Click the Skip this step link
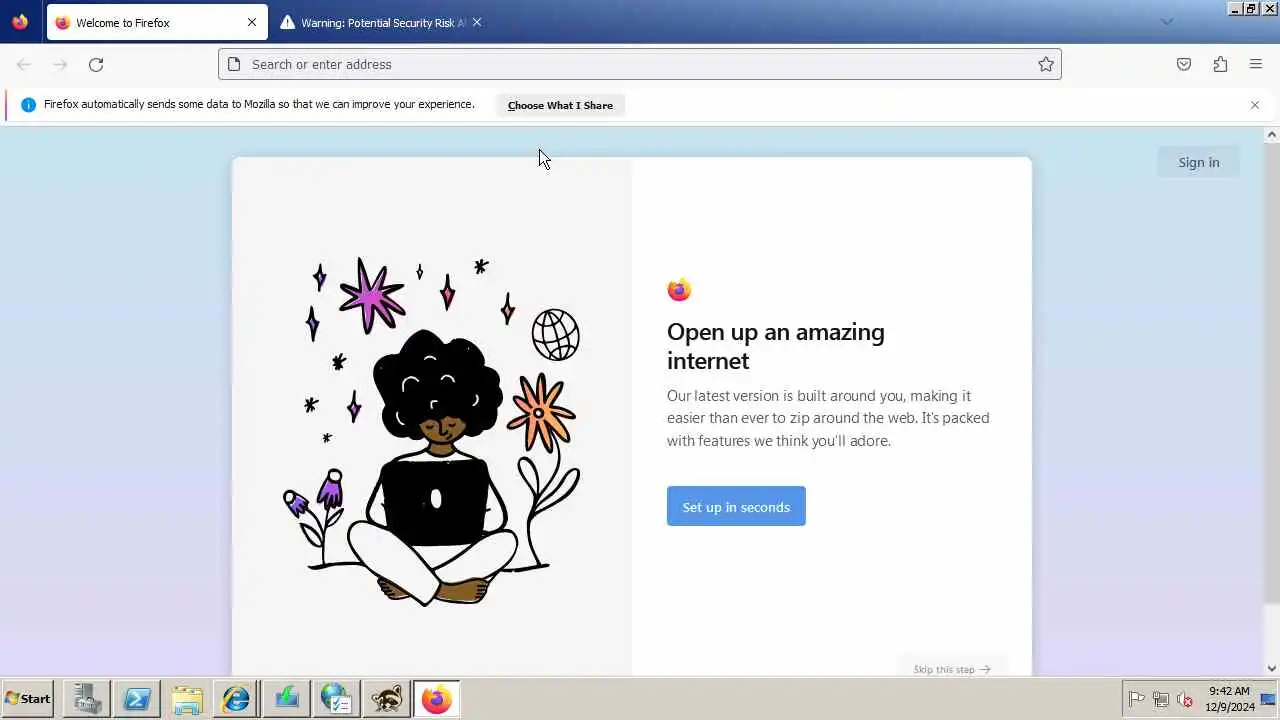The width and height of the screenshot is (1280, 720). coord(951,669)
